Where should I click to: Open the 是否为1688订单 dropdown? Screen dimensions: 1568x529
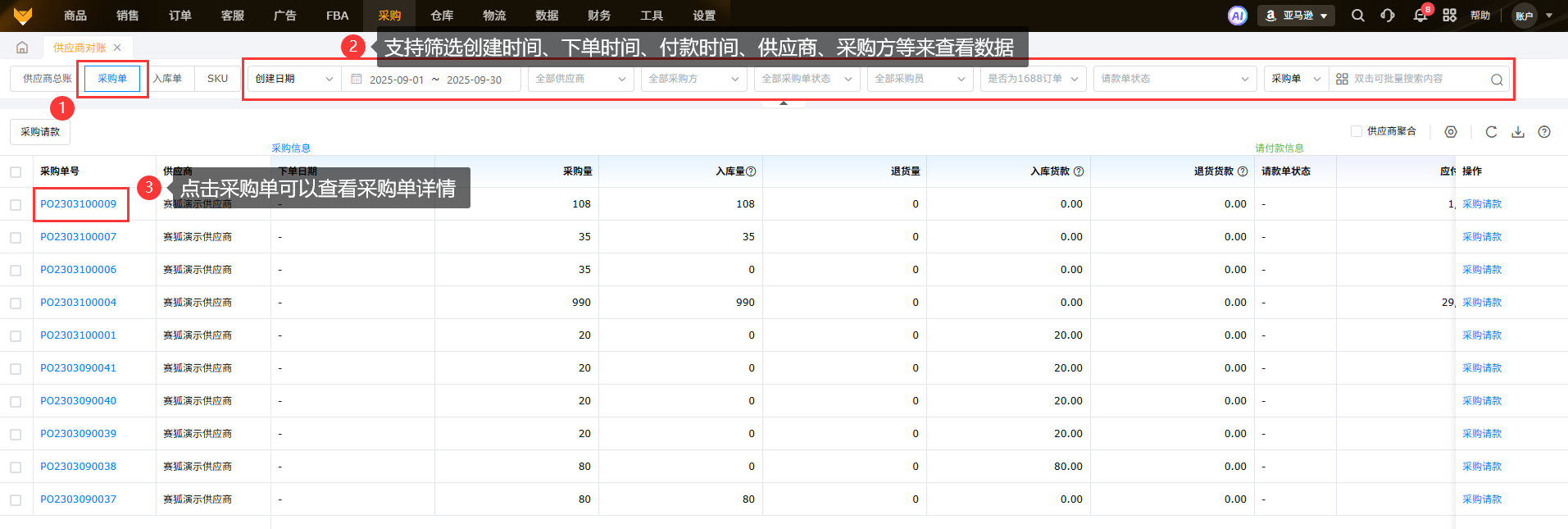1033,79
